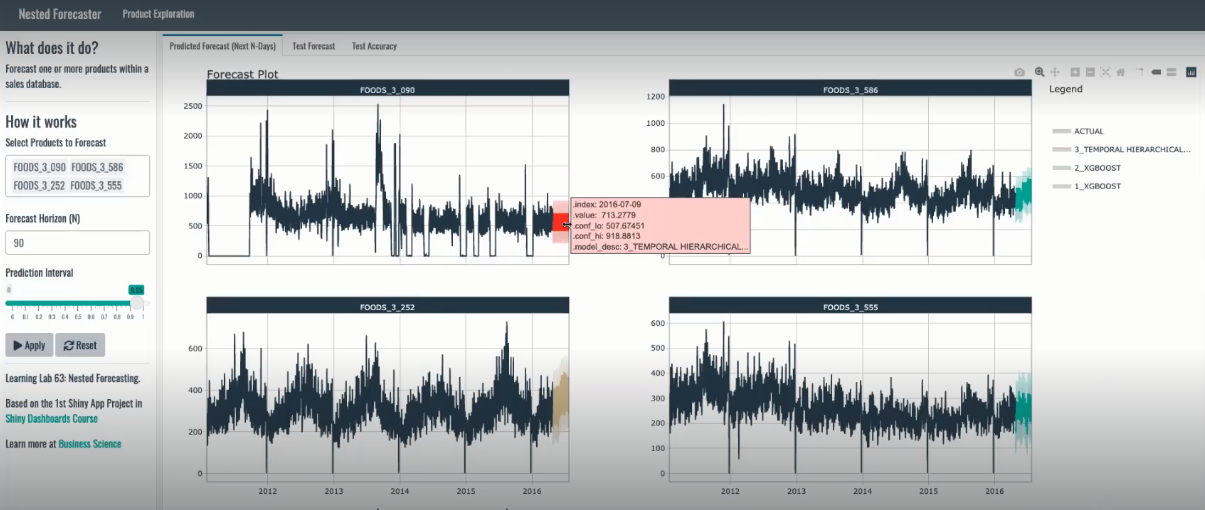The image size is (1205, 510).
Task: Click the Zoom out minus icon
Action: click(x=1090, y=72)
